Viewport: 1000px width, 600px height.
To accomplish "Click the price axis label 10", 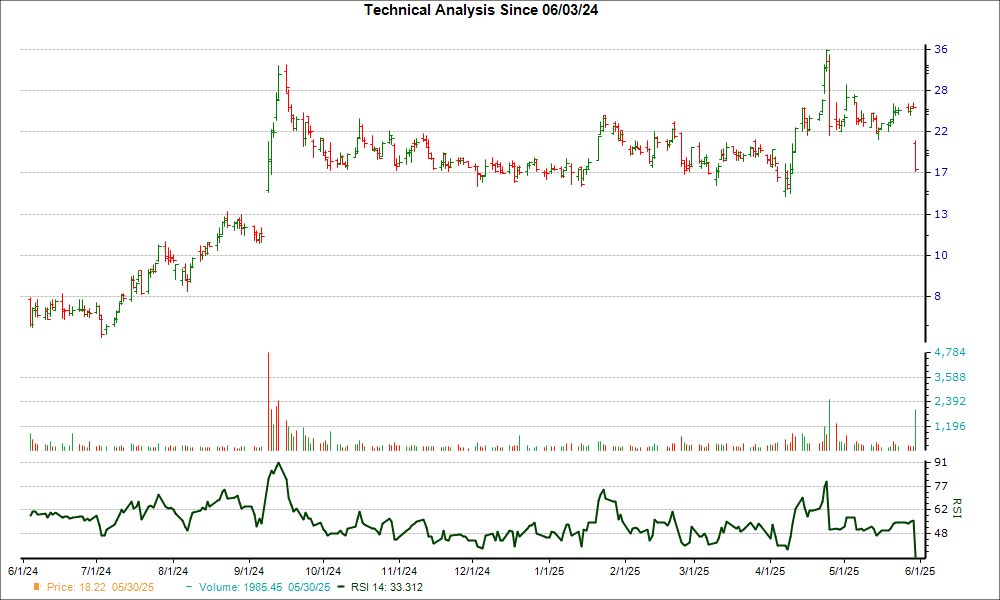I will point(941,255).
